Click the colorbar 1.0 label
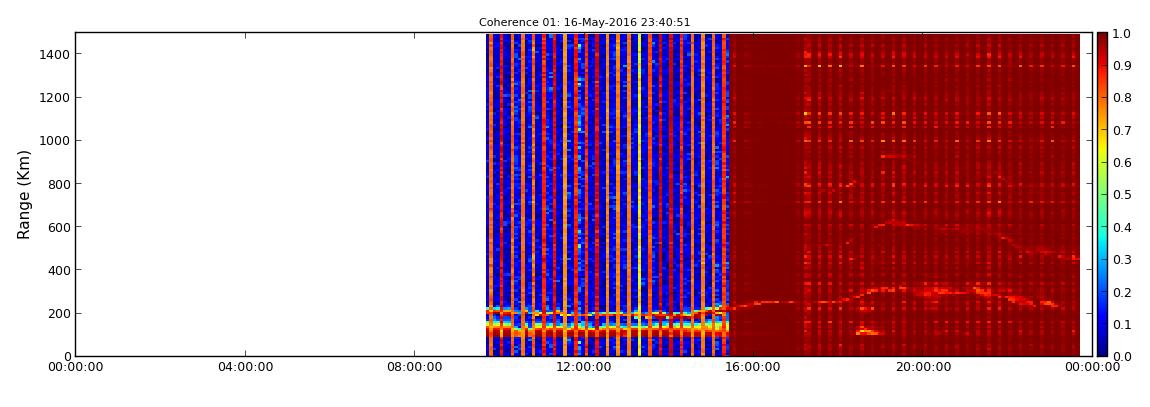The height and width of the screenshot is (407, 1150). [x=1121, y=34]
